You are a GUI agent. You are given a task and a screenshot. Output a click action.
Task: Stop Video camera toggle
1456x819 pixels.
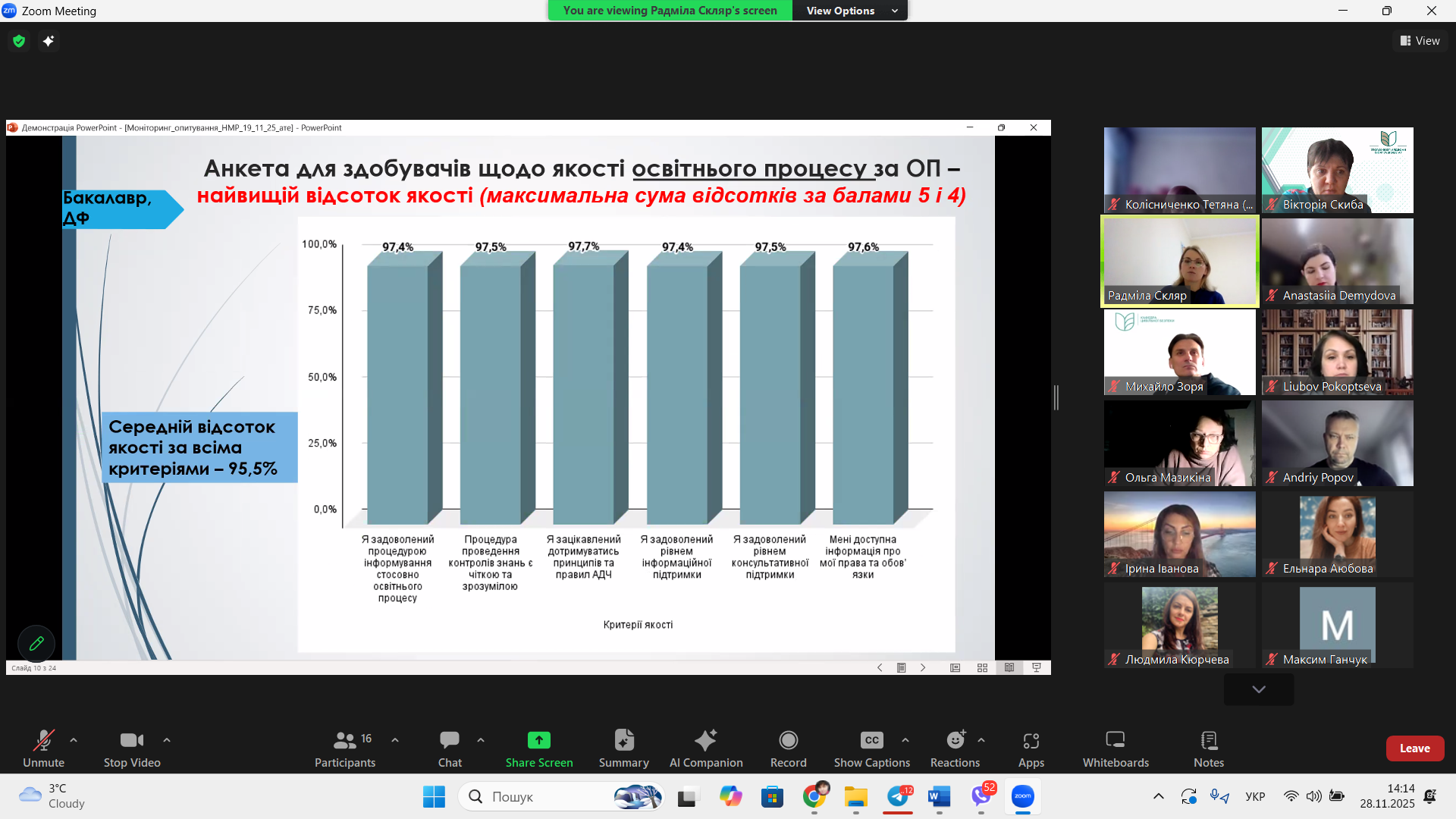pyautogui.click(x=131, y=740)
